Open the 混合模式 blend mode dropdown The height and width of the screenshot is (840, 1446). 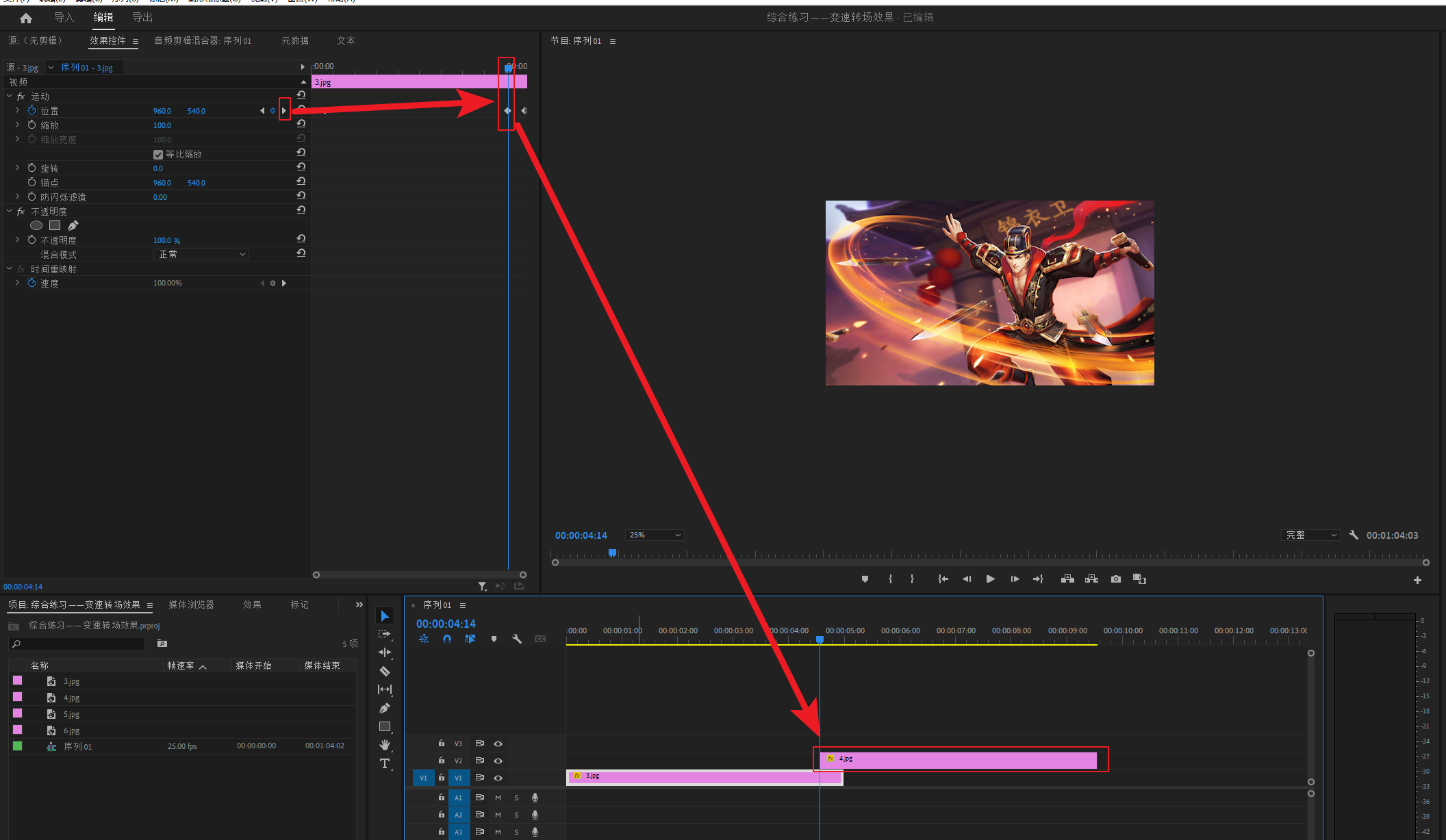(201, 255)
